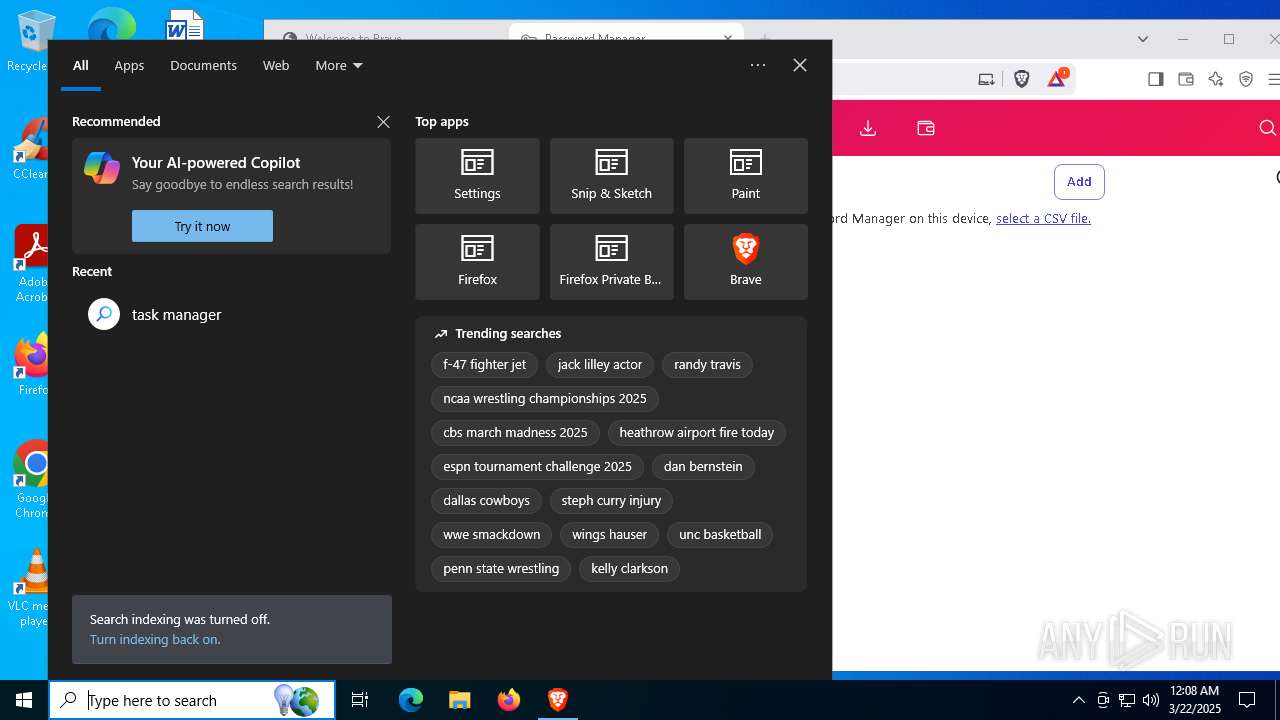Launch Firefox tile in Top apps
The image size is (1280, 720).
477,262
